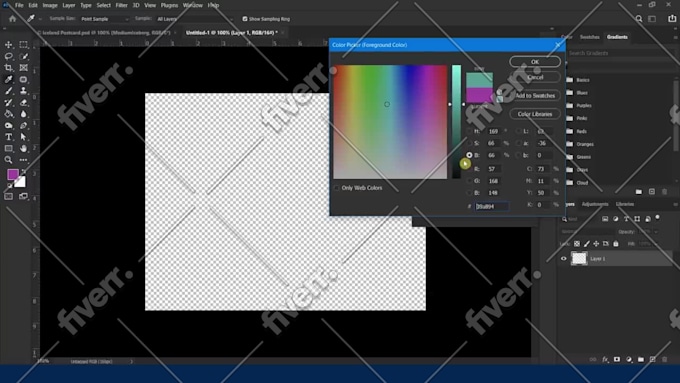Open the Sample Size dropdown
This screenshot has width=680, height=383.
click(105, 19)
